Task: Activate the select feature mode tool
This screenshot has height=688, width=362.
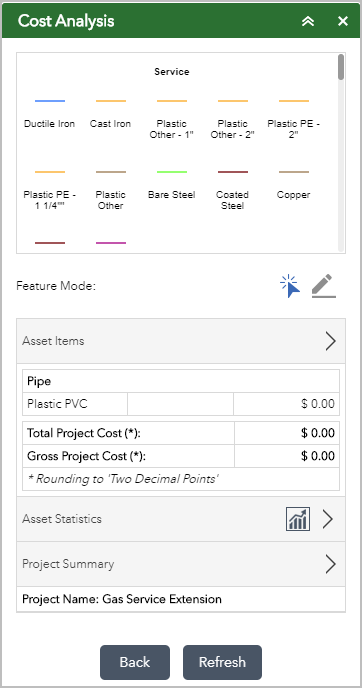Action: pyautogui.click(x=290, y=286)
